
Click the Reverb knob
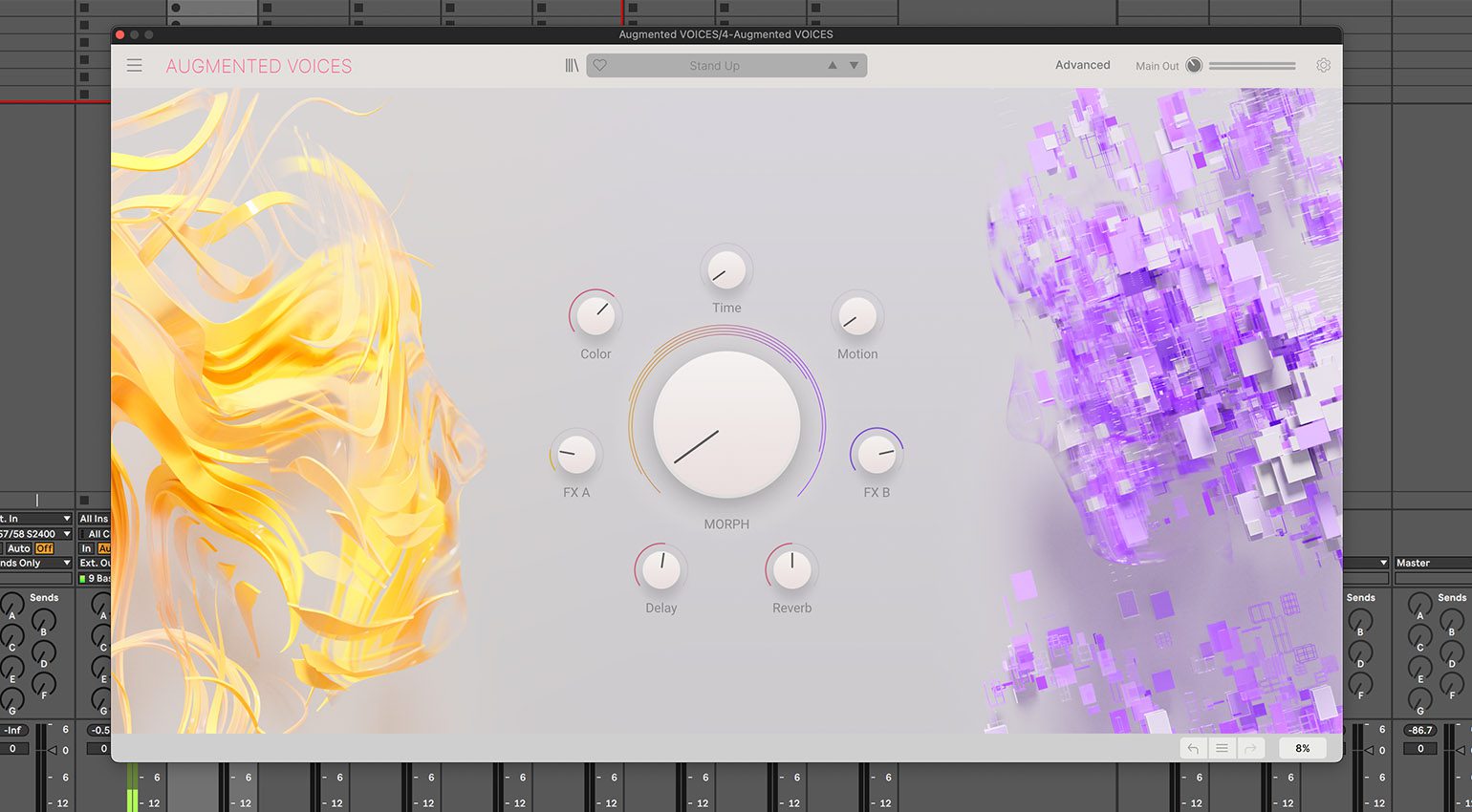791,569
